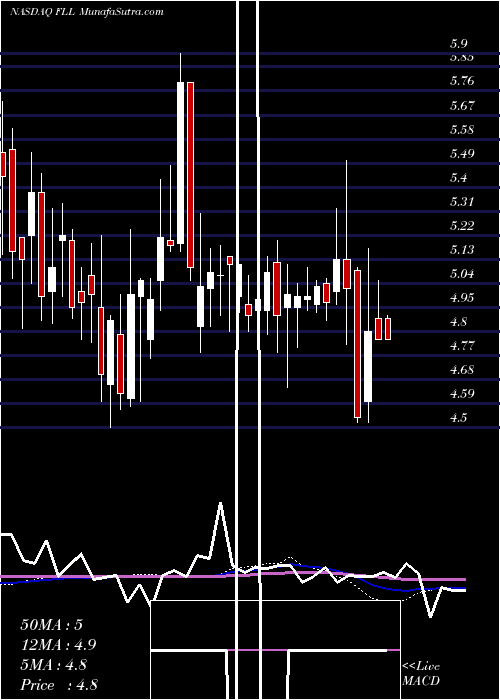Click the 5.49 price axis label
Image resolution: width=500 pixels, height=700 pixels.
462,154
